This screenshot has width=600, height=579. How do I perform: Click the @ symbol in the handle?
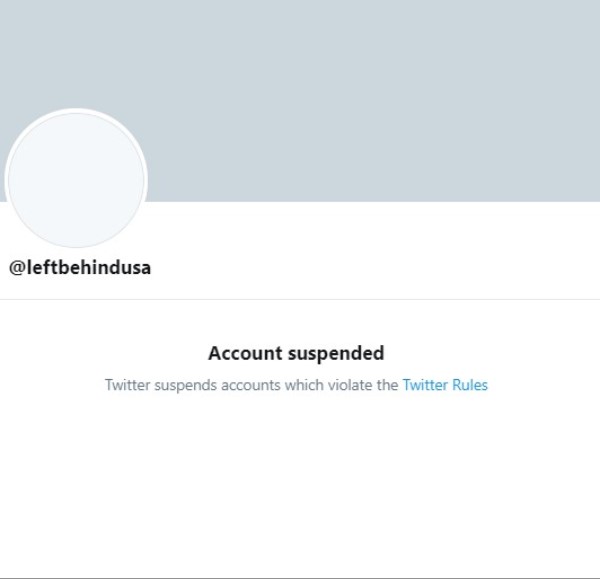point(17,268)
